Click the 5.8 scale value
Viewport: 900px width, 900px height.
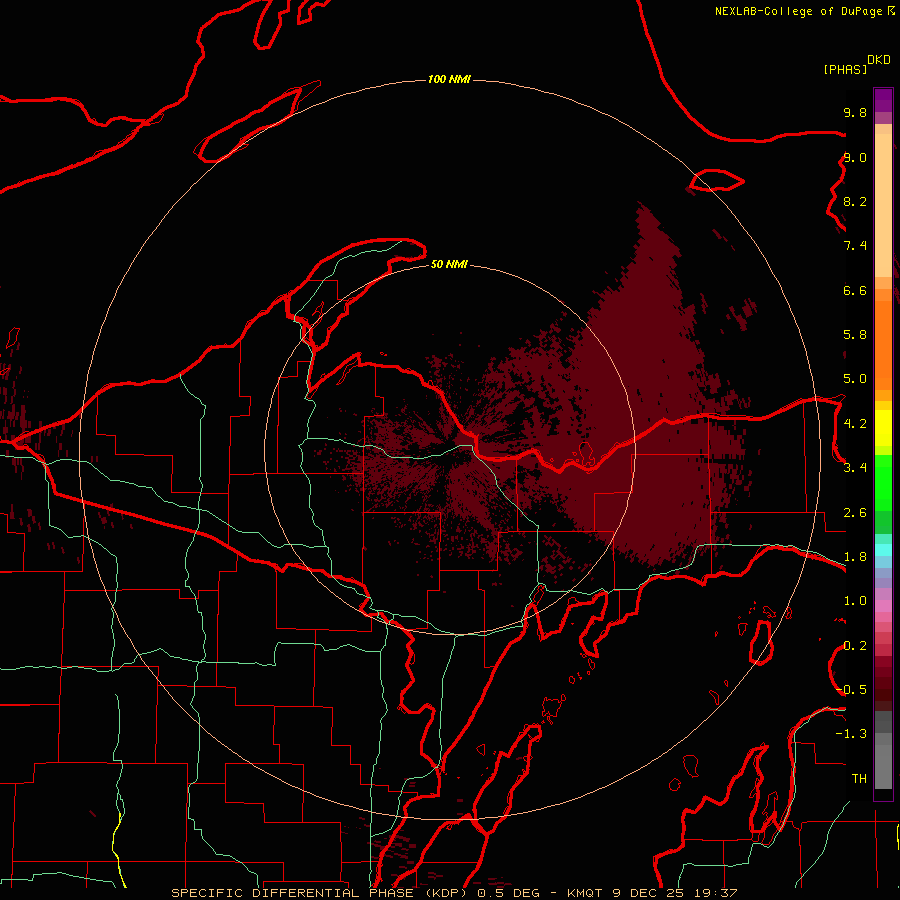point(855,335)
